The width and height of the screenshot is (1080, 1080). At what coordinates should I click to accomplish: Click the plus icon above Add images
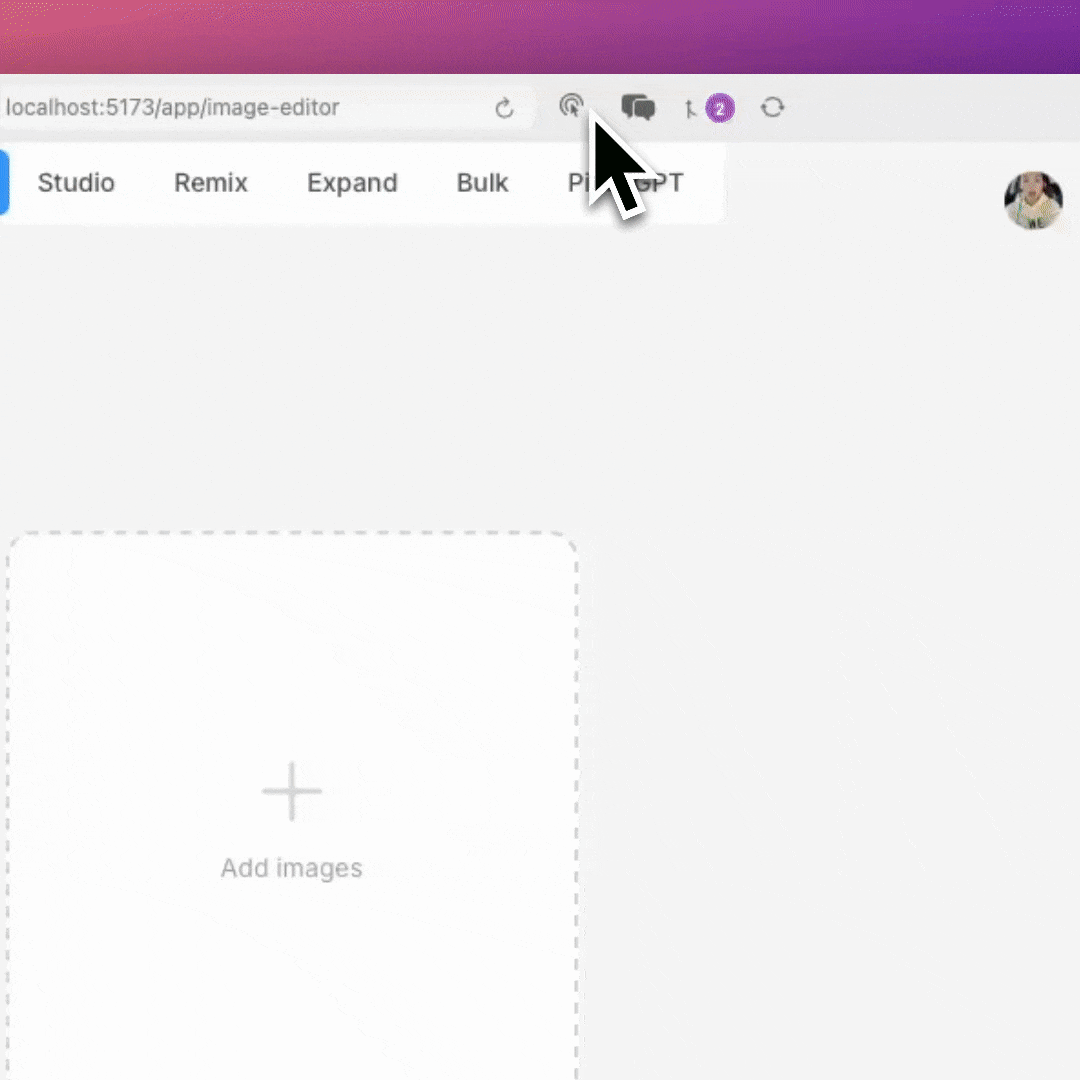(x=291, y=791)
